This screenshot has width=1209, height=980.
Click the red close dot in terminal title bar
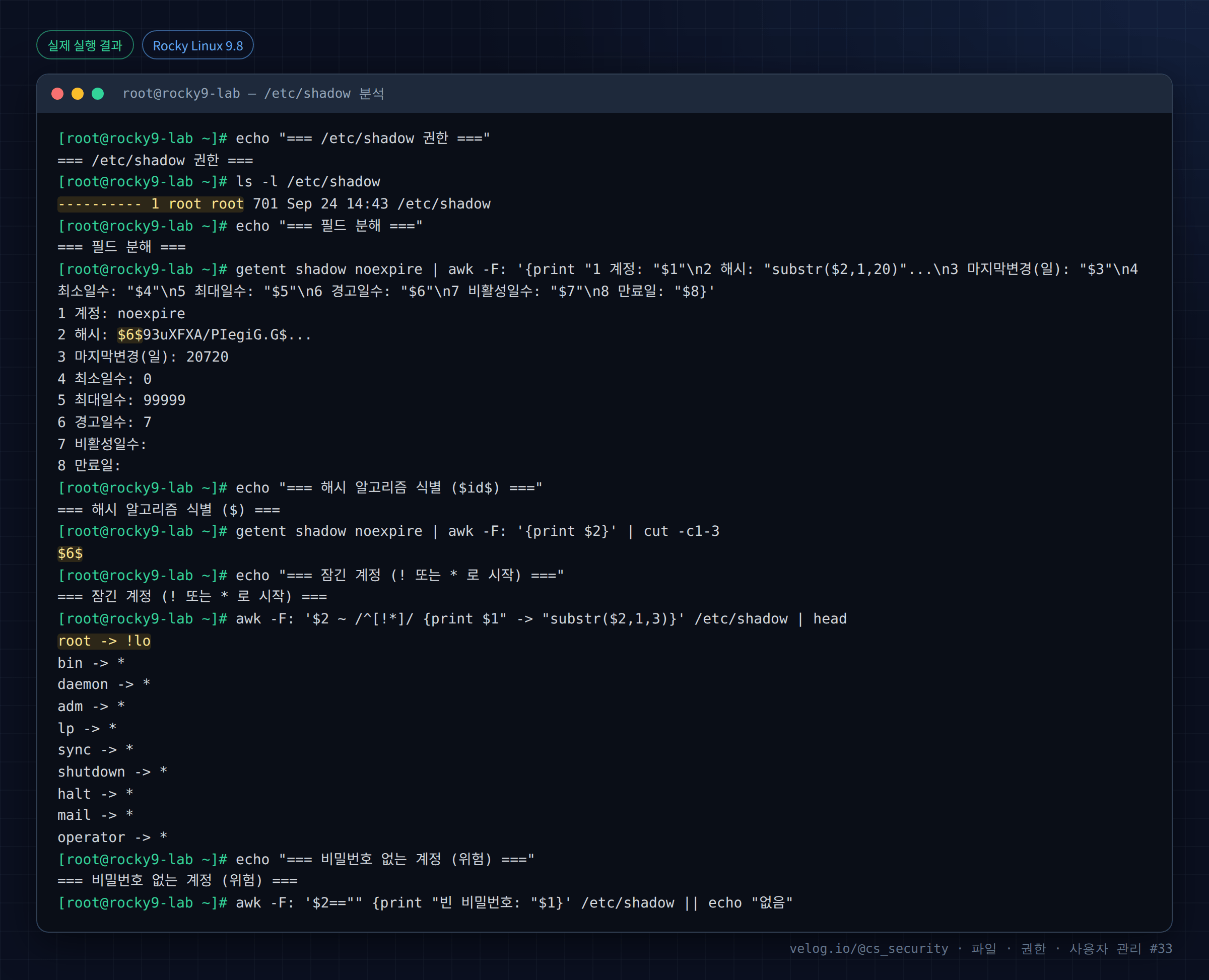click(x=57, y=94)
